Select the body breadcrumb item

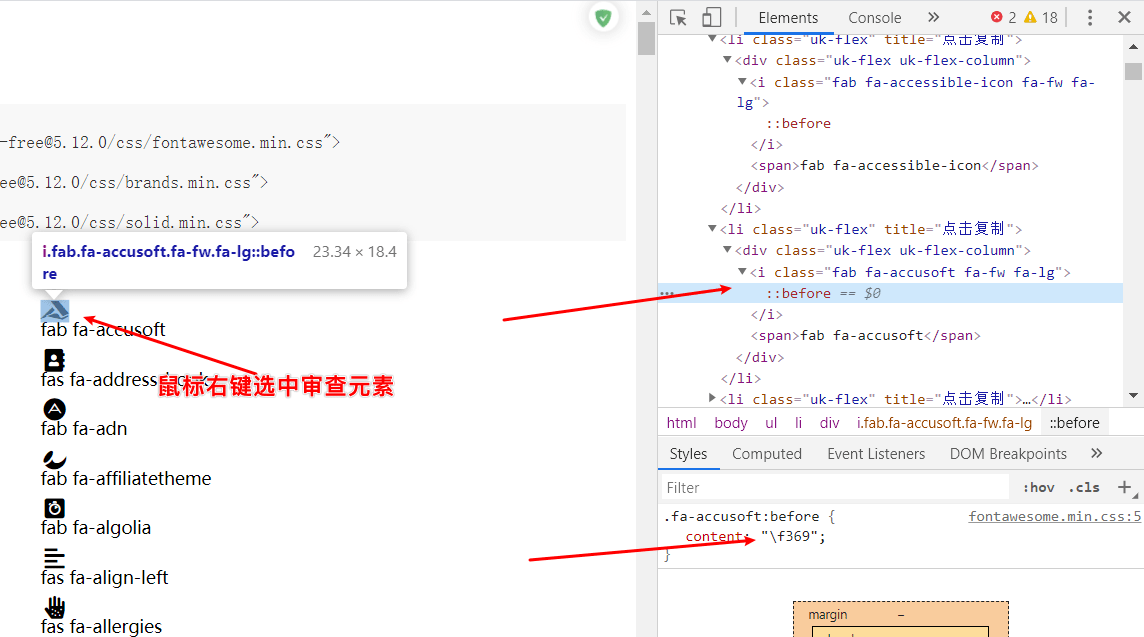(730, 423)
